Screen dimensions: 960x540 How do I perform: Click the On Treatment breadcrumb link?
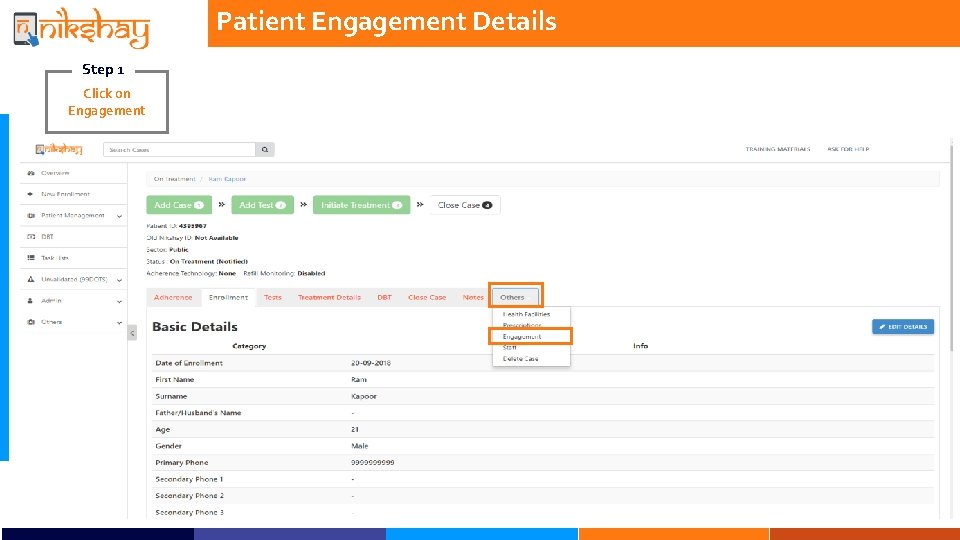coord(174,179)
